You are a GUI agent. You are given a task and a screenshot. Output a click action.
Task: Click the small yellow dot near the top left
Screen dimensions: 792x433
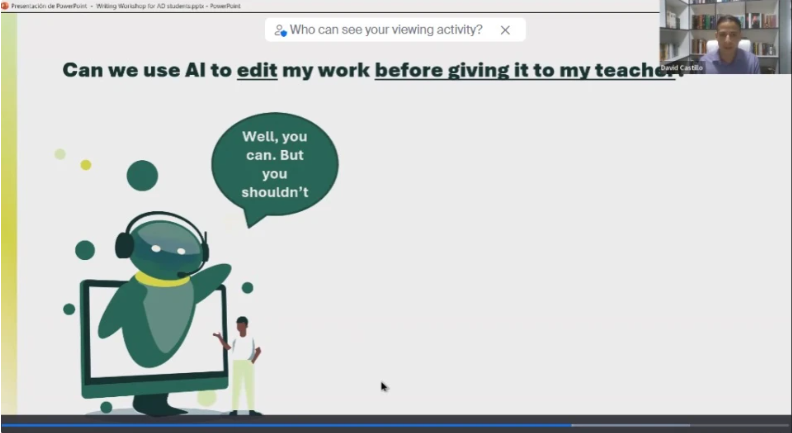point(86,165)
